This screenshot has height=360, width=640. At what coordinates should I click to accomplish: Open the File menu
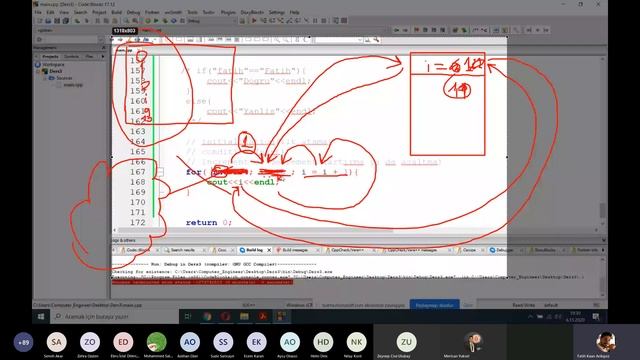pyautogui.click(x=38, y=12)
